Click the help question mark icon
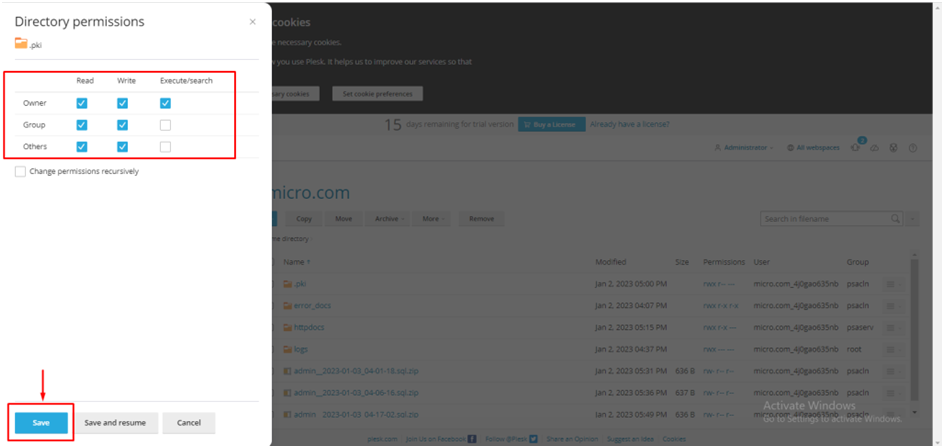Viewport: 944px width, 448px height. [x=913, y=148]
